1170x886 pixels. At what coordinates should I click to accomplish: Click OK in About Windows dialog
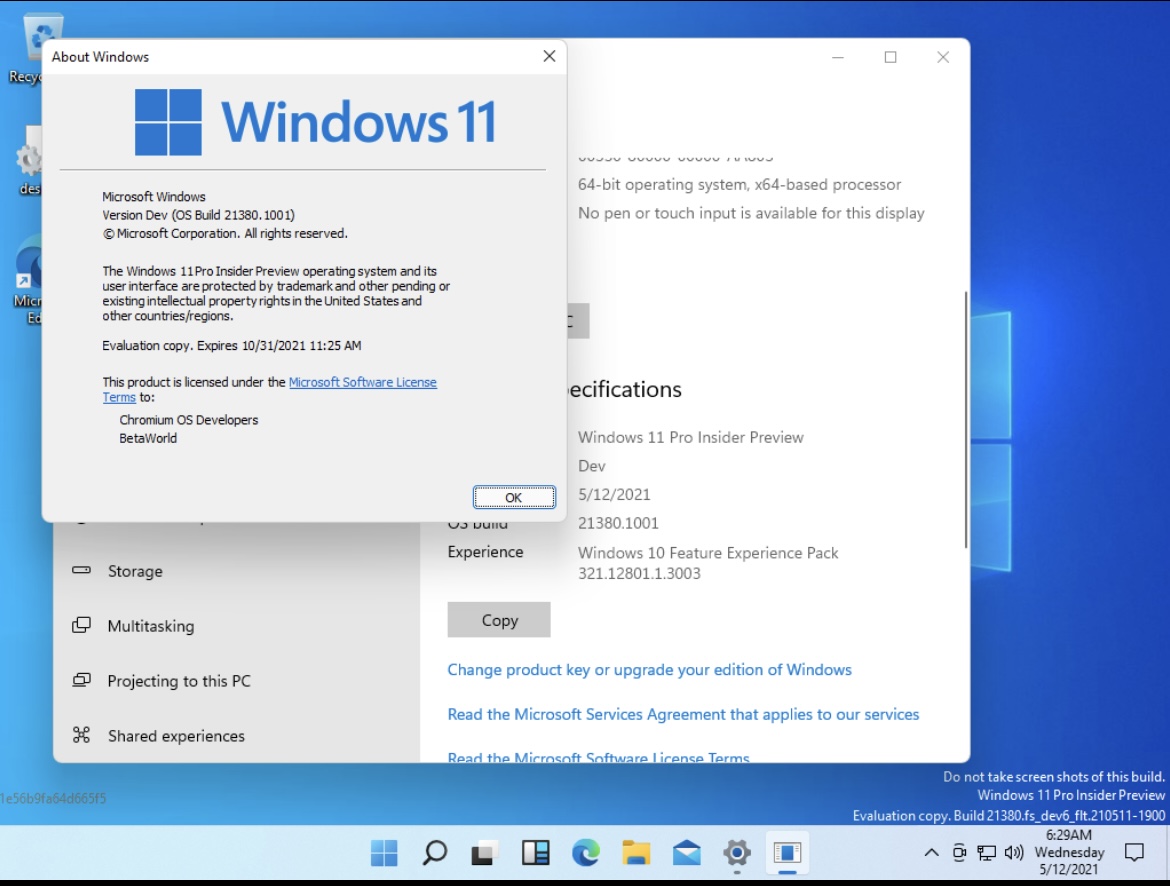514,497
